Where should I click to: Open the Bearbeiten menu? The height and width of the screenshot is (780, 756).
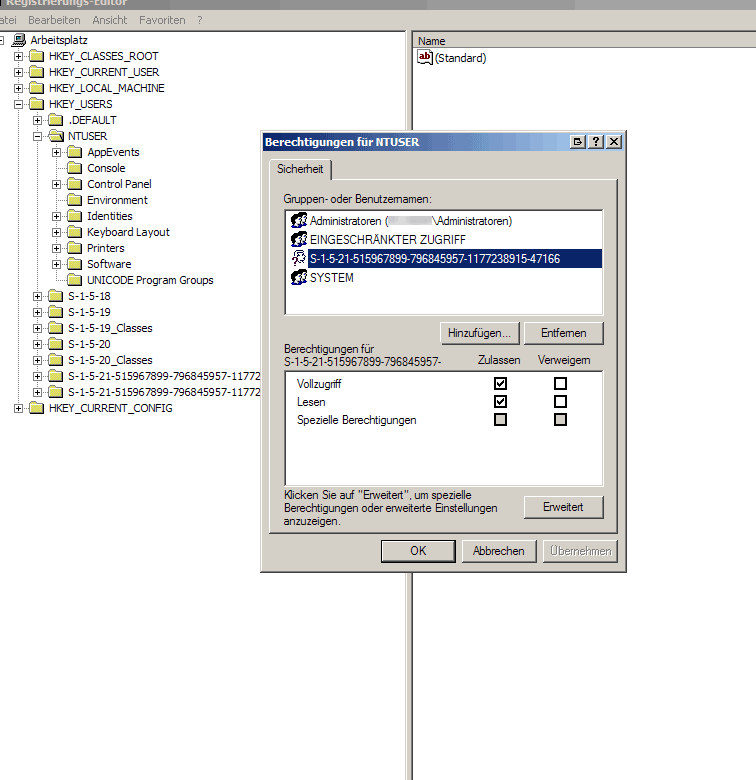[54, 20]
